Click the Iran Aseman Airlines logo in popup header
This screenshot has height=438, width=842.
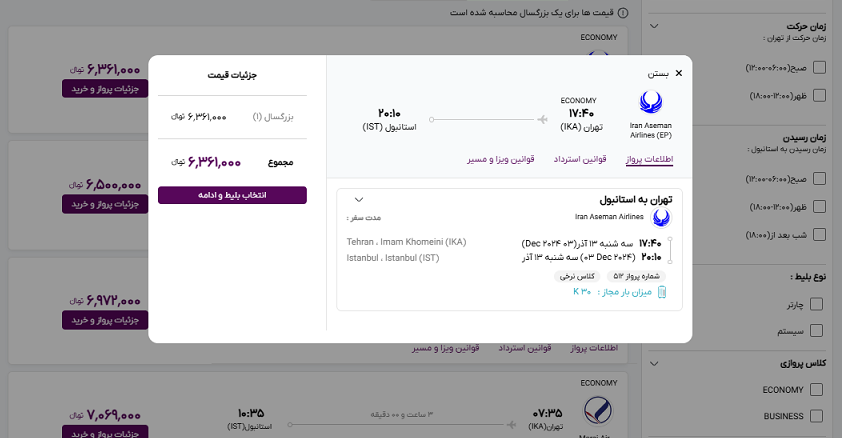(x=650, y=102)
